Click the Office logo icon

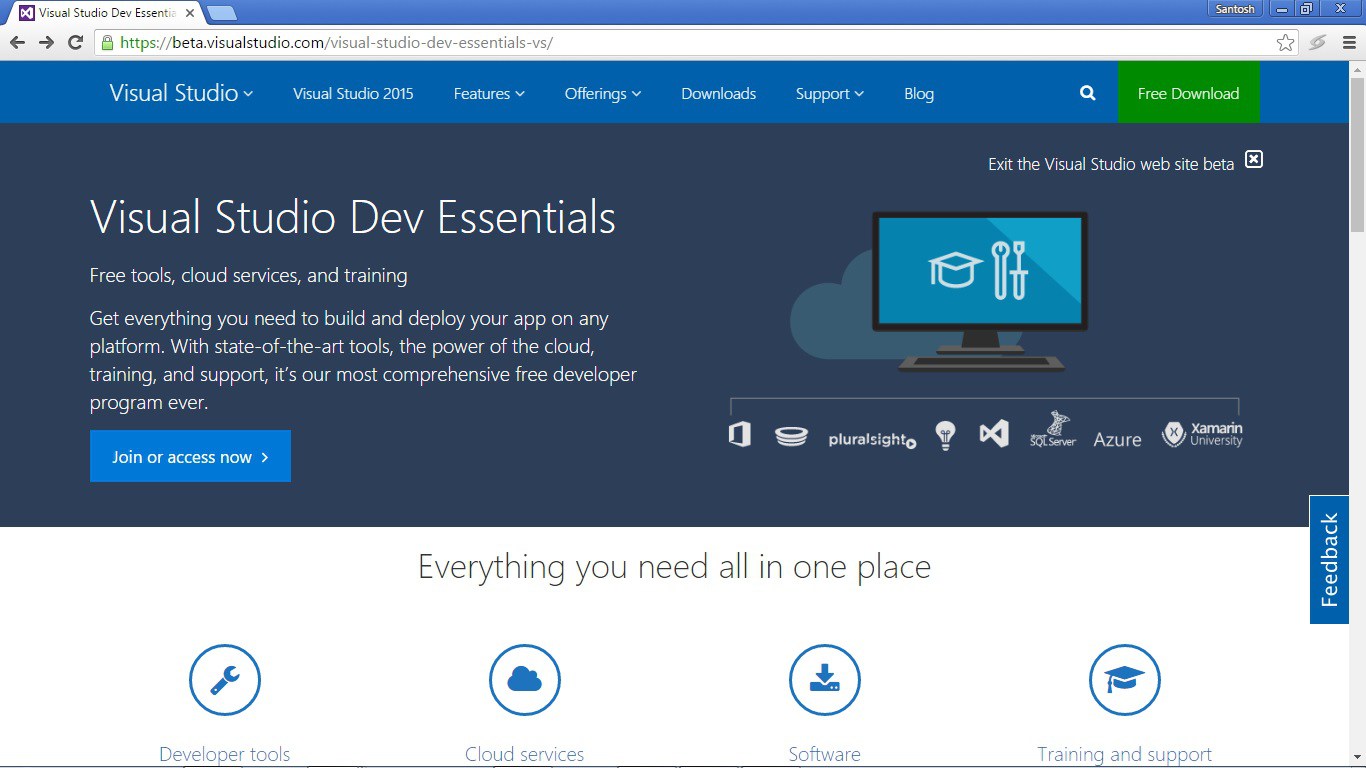740,435
